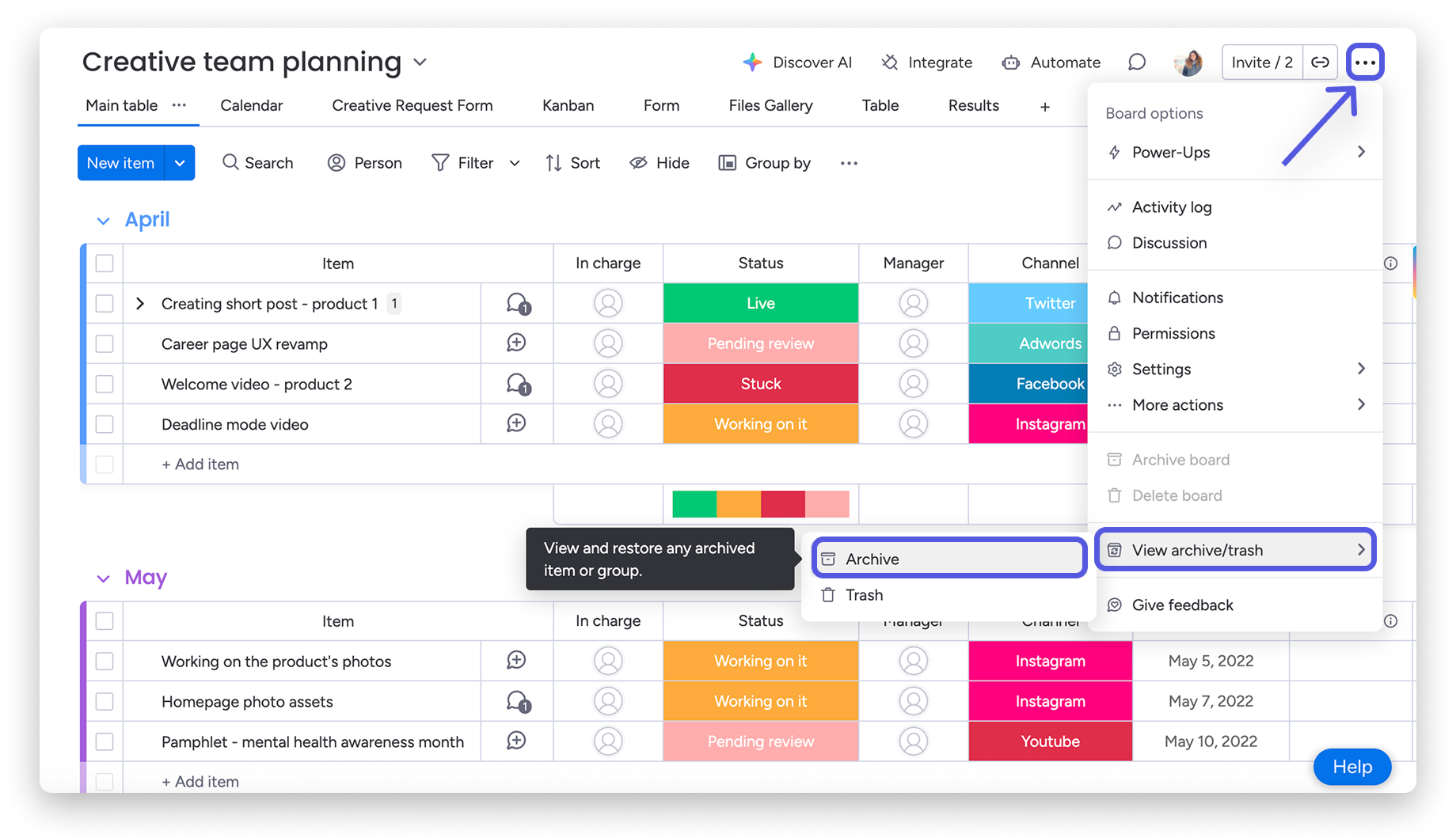This screenshot has height=838, width=1456.
Task: Switch to the Calendar tab
Action: click(x=251, y=105)
